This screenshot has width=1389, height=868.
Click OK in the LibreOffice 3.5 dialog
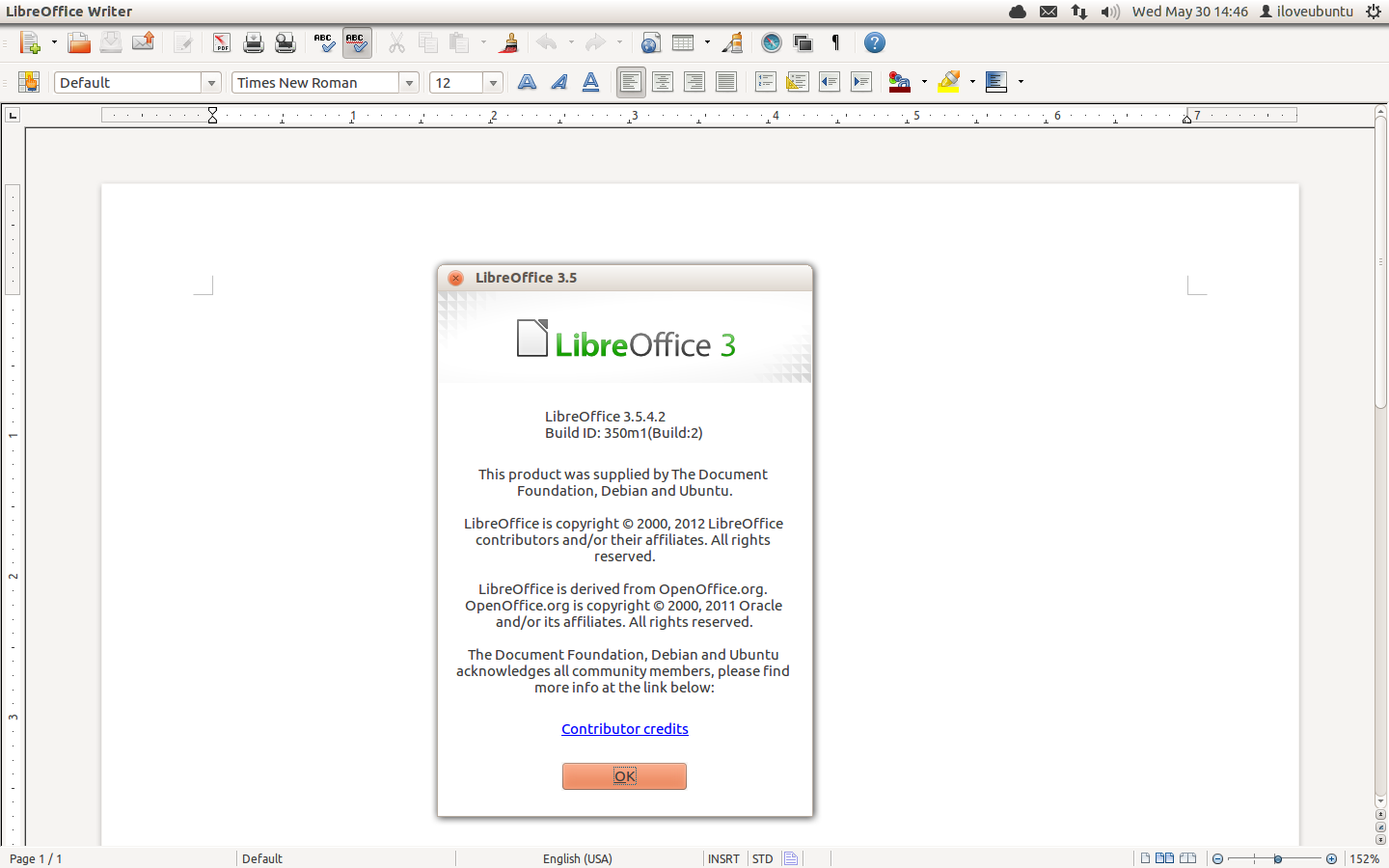624,776
